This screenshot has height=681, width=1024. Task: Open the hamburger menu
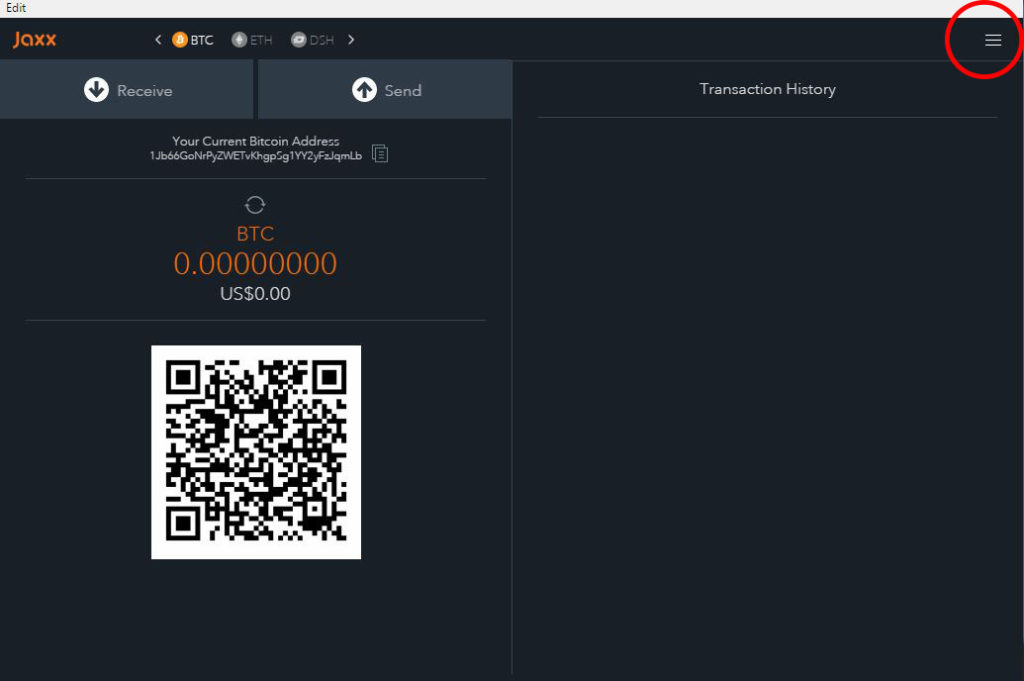coord(993,40)
